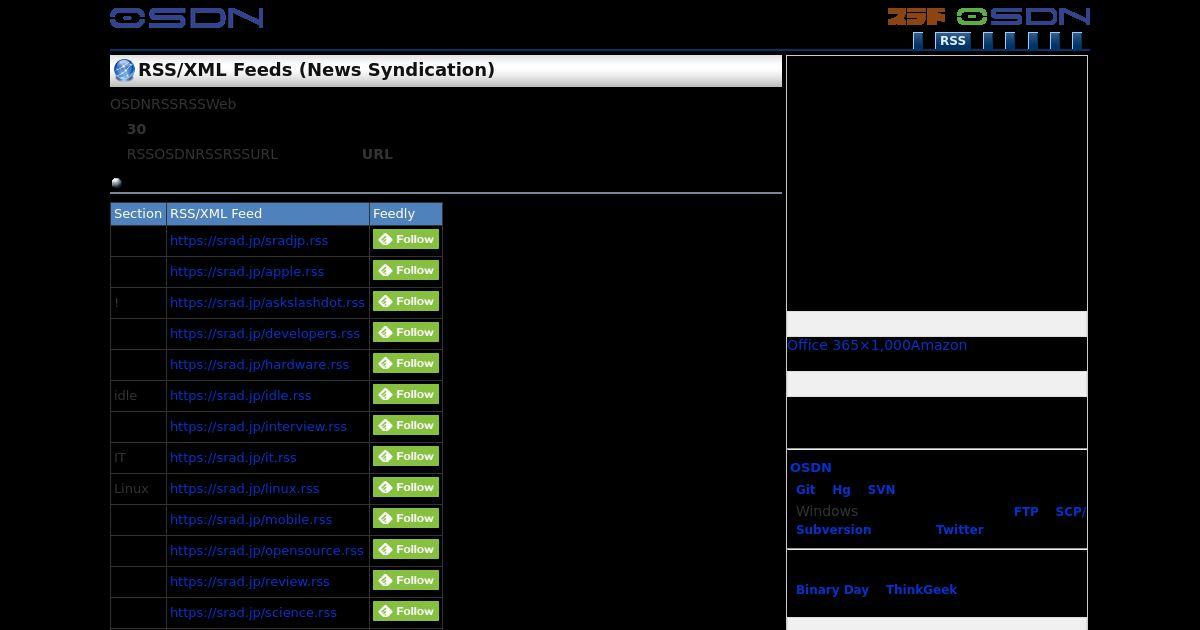The height and width of the screenshot is (630, 1200).
Task: Follow the hardware.rss feed on Feedly
Action: click(406, 363)
